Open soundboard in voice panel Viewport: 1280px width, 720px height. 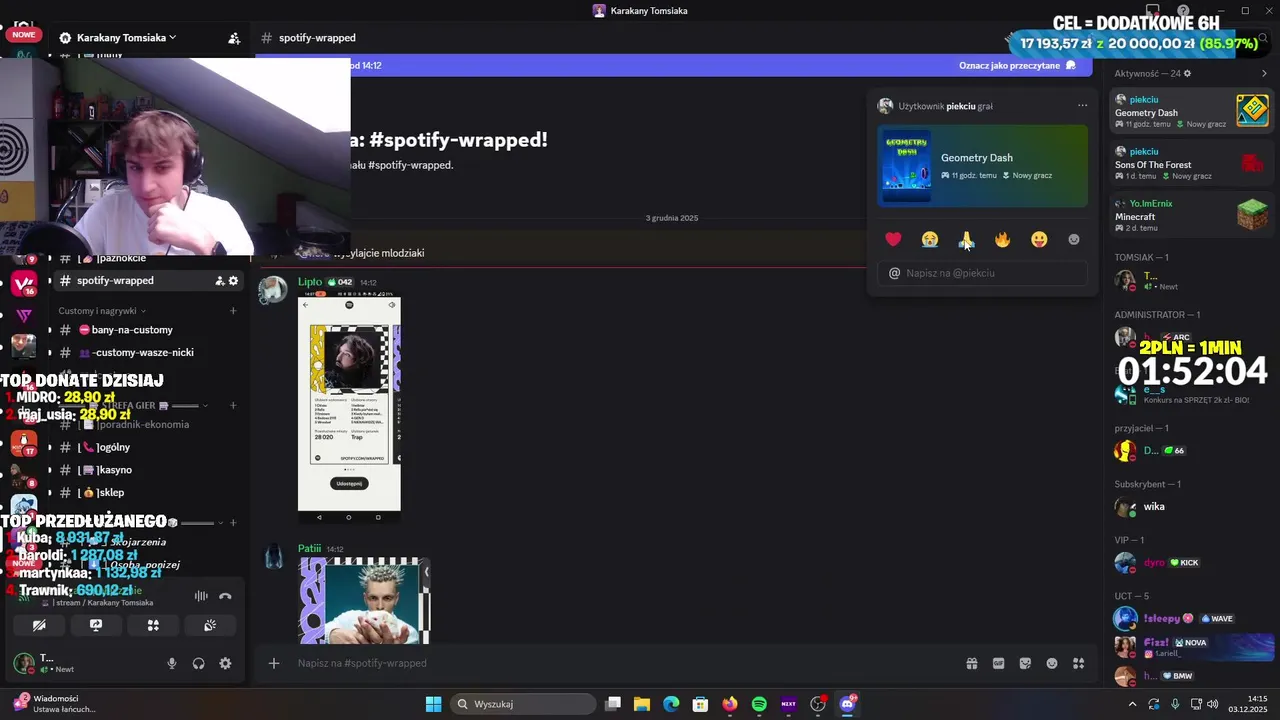[210, 625]
